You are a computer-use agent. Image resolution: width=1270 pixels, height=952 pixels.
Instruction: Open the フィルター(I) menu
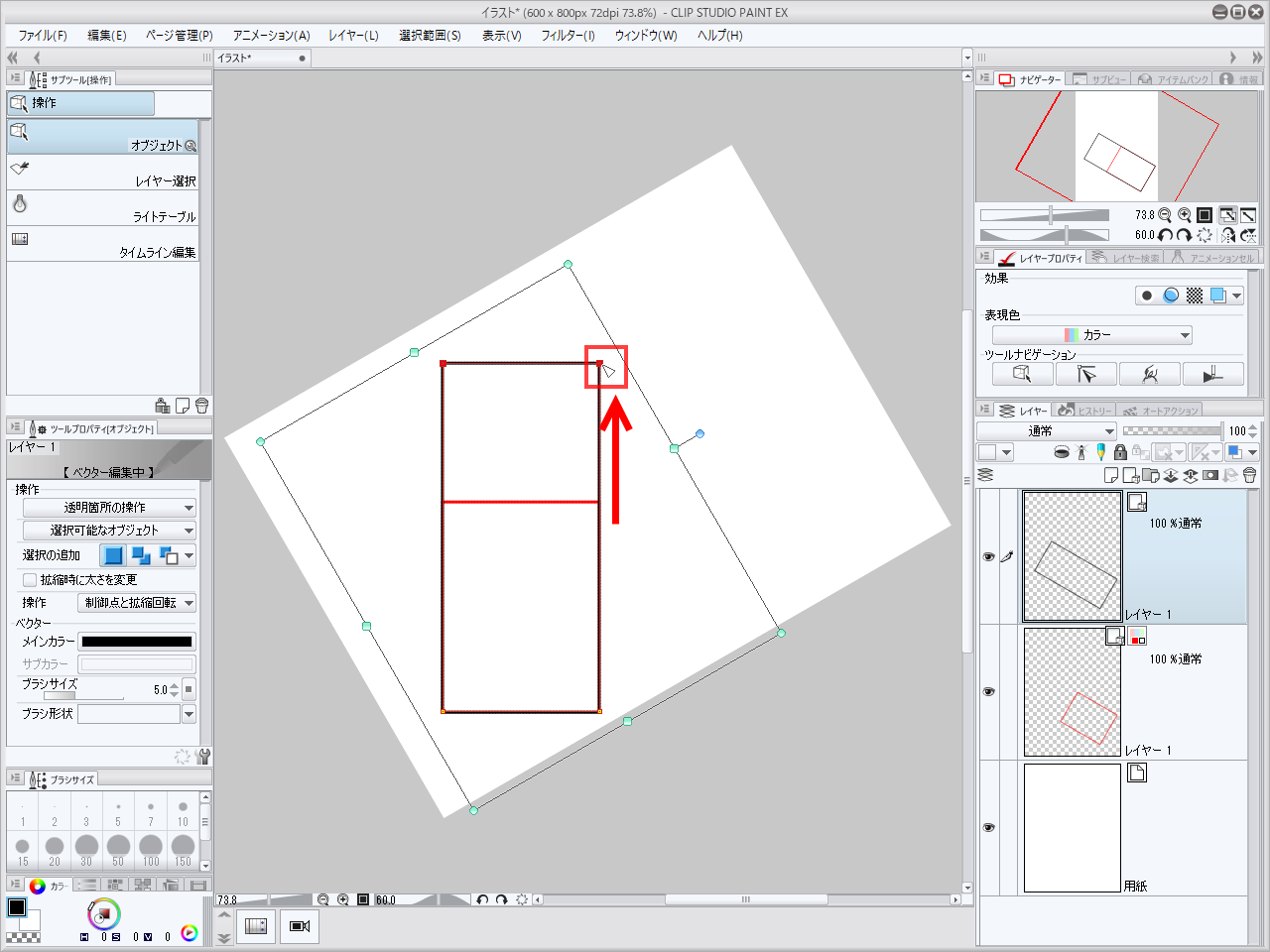tap(568, 35)
